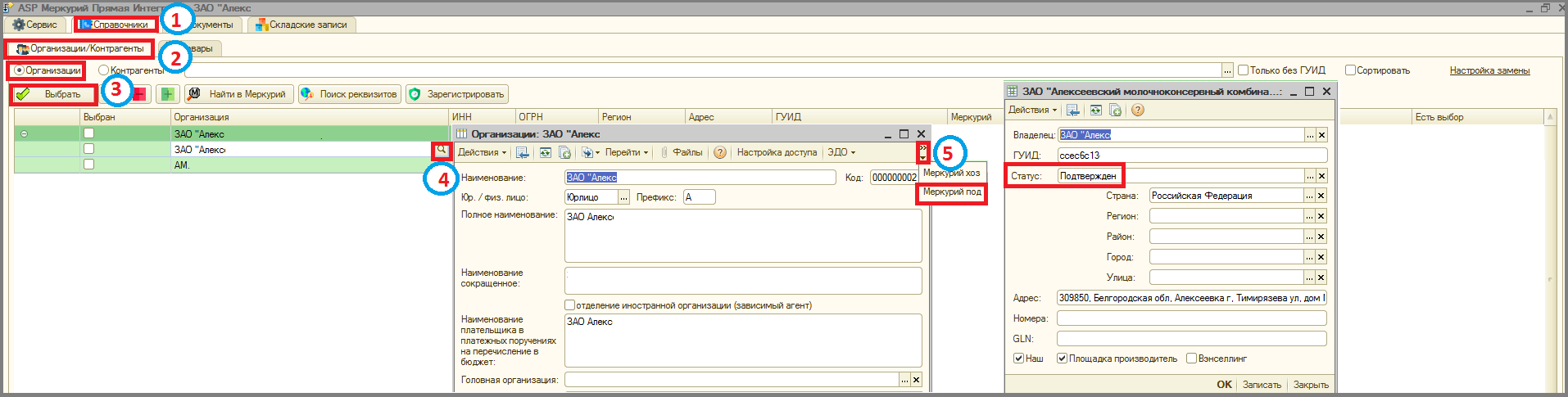1568x397 pixels.
Task: Select the Организации/Контрагенты subtab
Action: click(x=79, y=48)
